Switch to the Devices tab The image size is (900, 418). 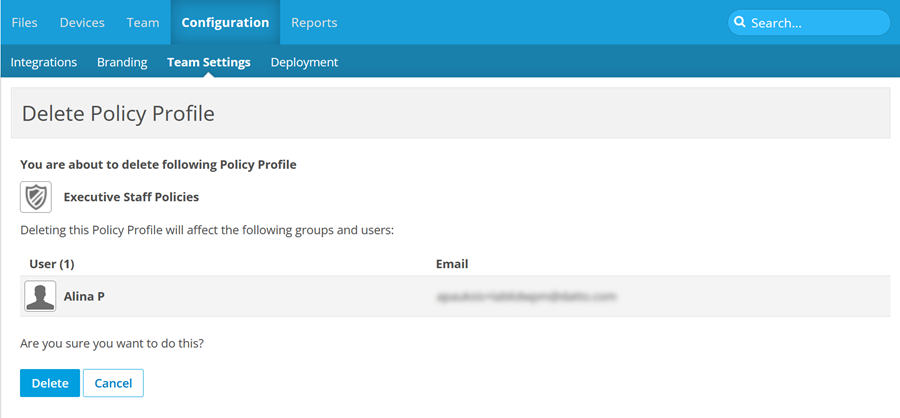pos(82,22)
